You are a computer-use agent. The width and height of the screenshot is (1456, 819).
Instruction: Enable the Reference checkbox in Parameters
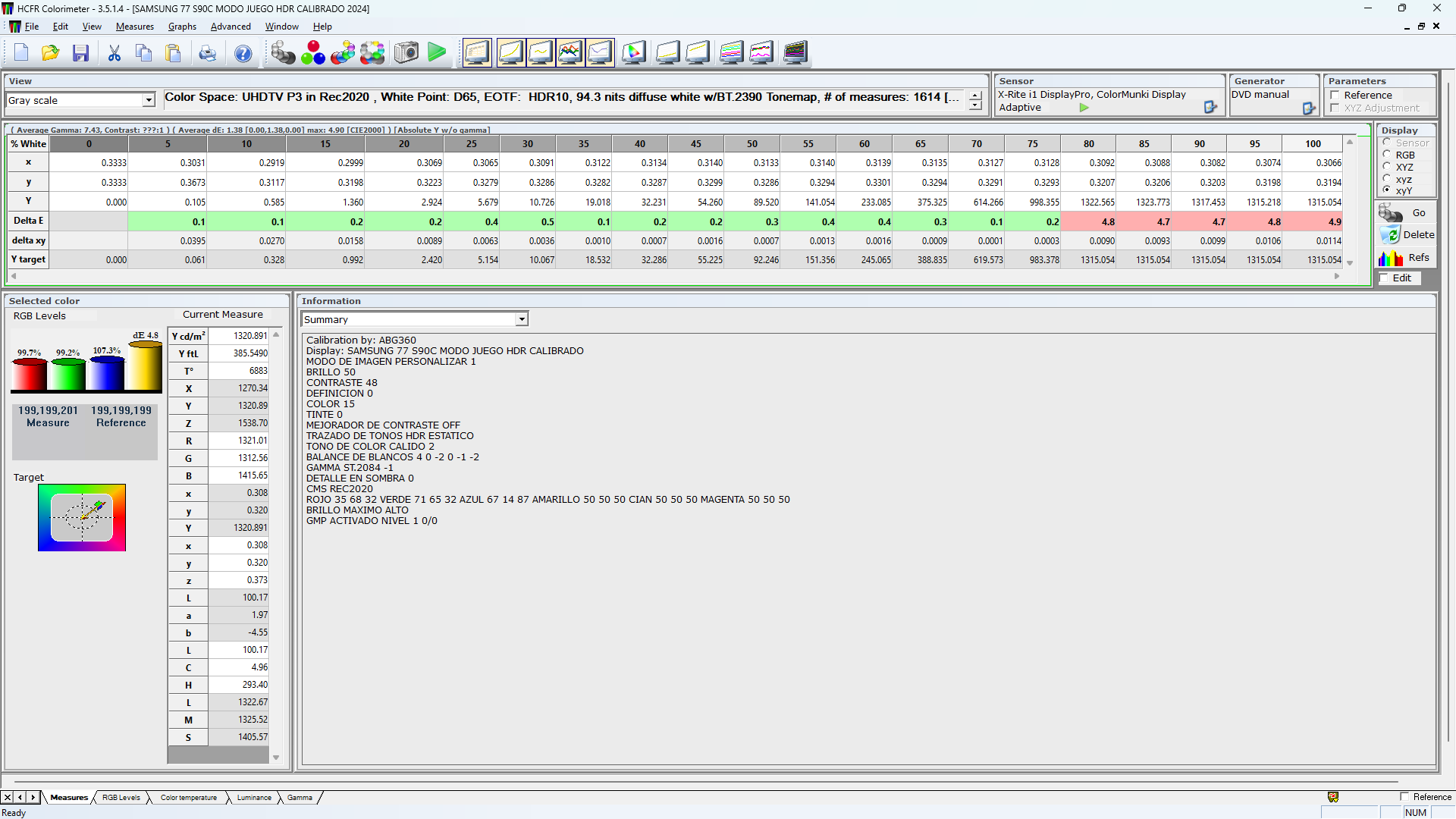click(x=1335, y=96)
